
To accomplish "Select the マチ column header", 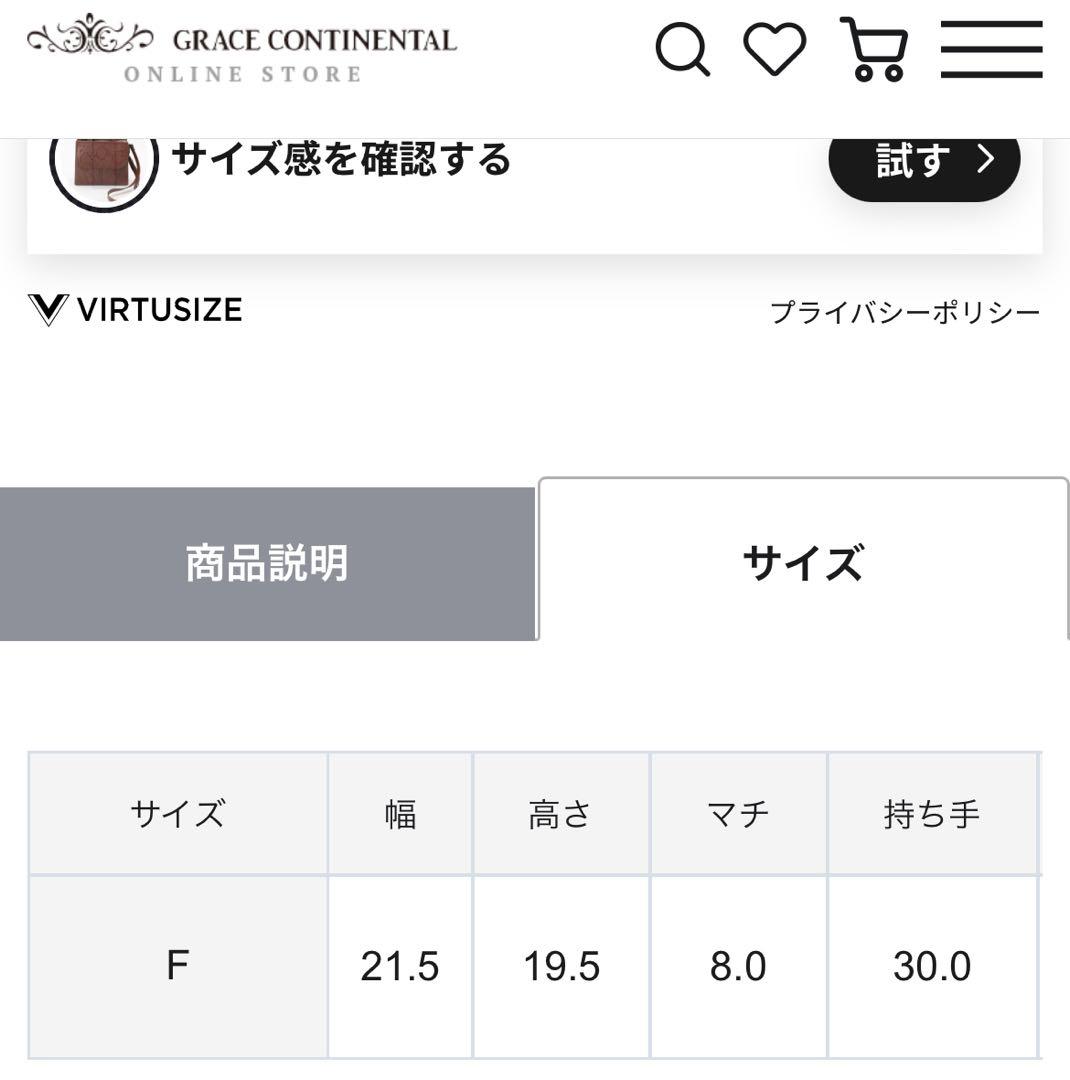I will (x=740, y=813).
